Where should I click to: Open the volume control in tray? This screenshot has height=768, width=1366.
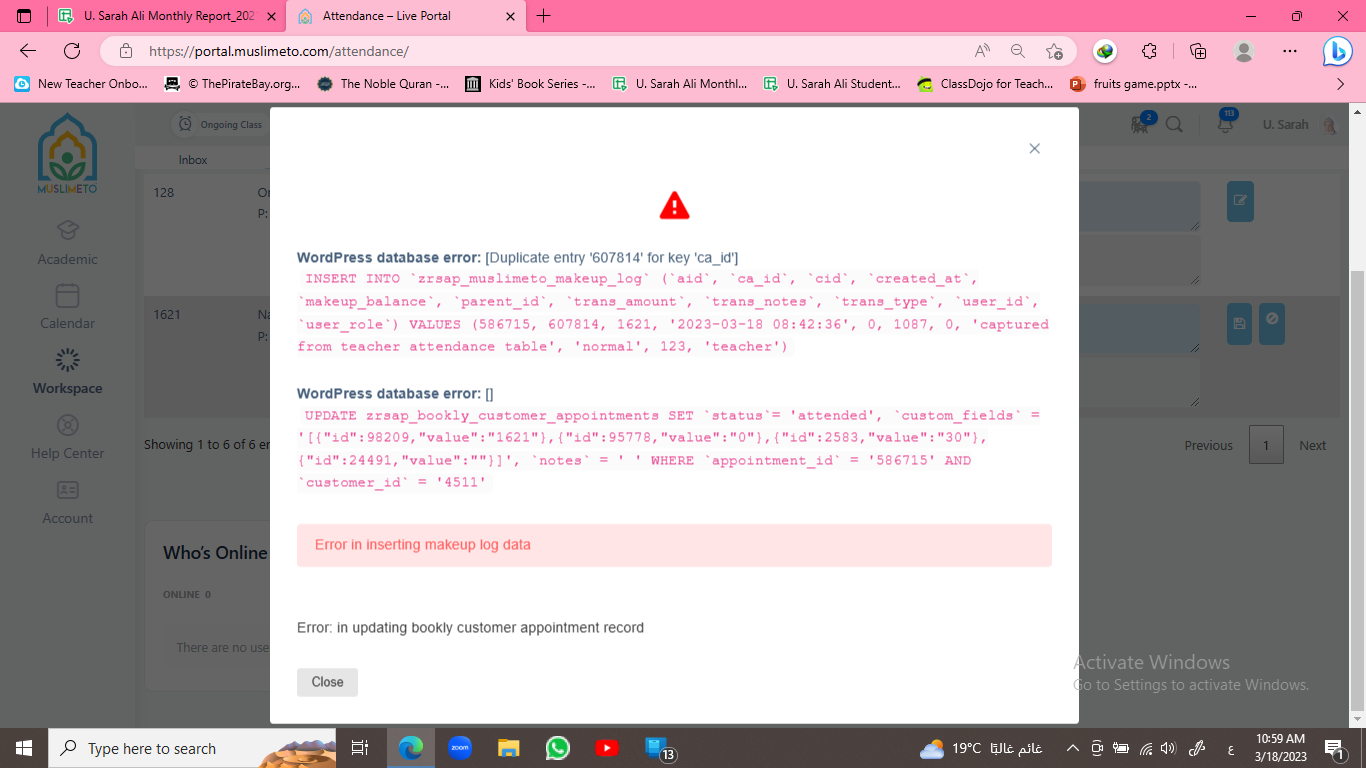(1169, 748)
